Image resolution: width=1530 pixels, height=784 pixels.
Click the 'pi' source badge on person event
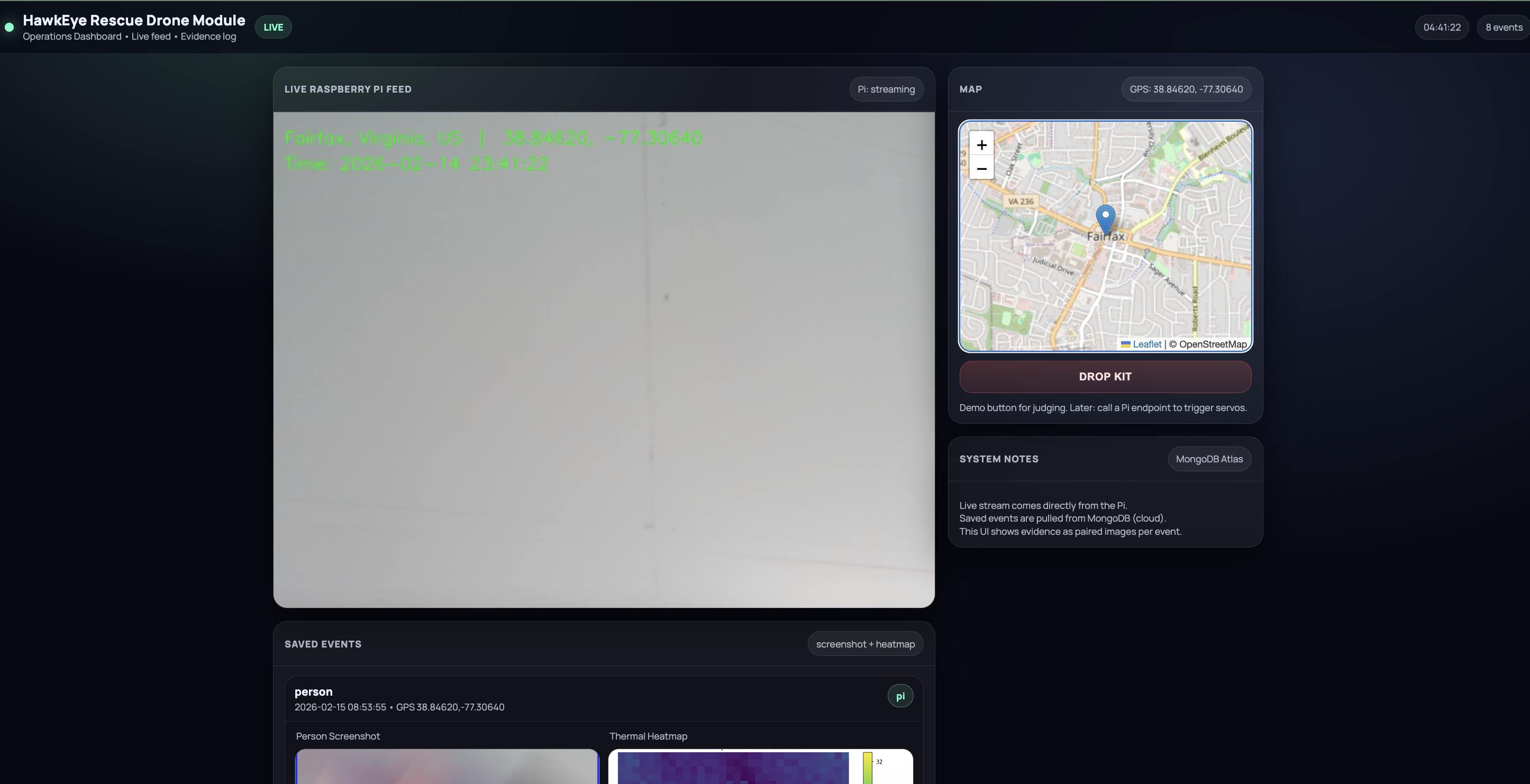[x=900, y=696]
